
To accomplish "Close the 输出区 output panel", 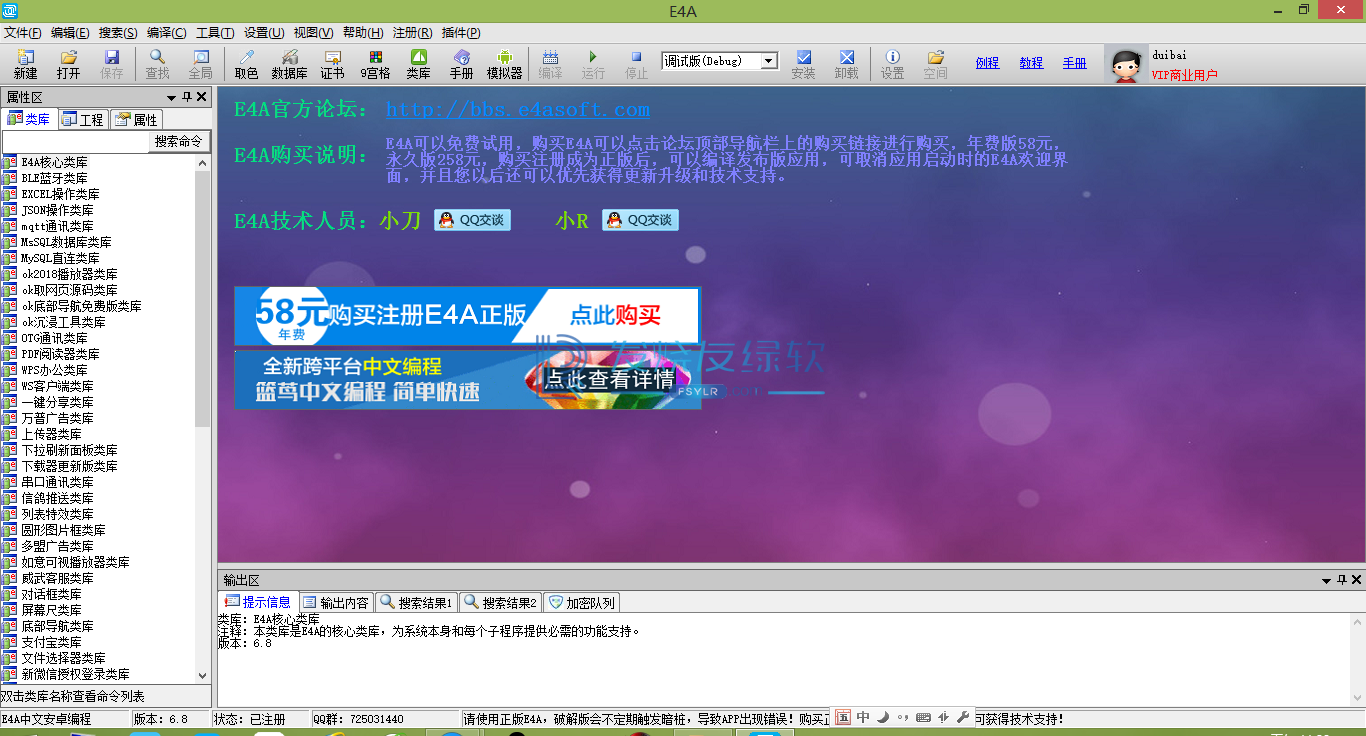I will click(1356, 580).
